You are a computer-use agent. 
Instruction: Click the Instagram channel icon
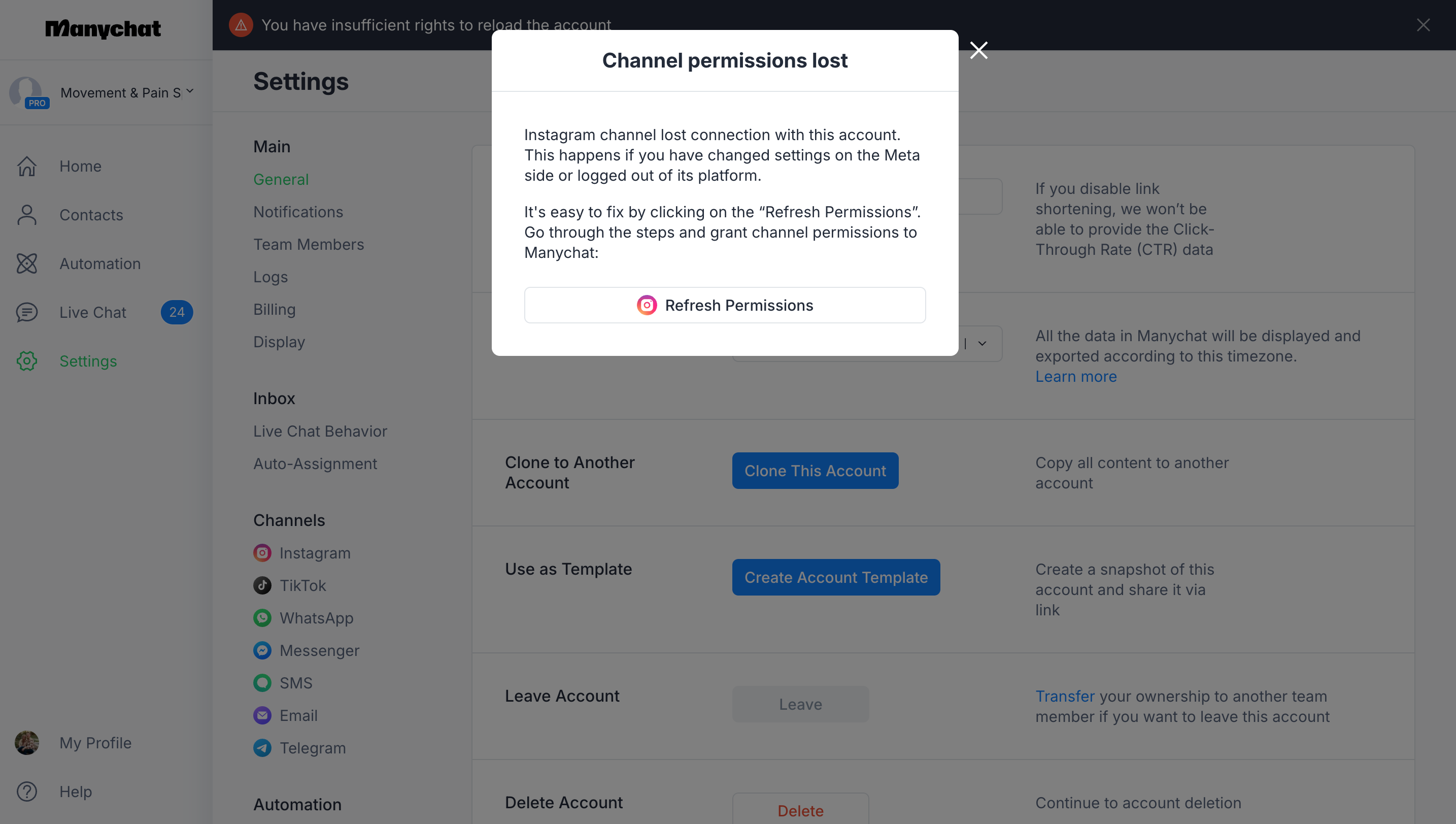coord(262,553)
